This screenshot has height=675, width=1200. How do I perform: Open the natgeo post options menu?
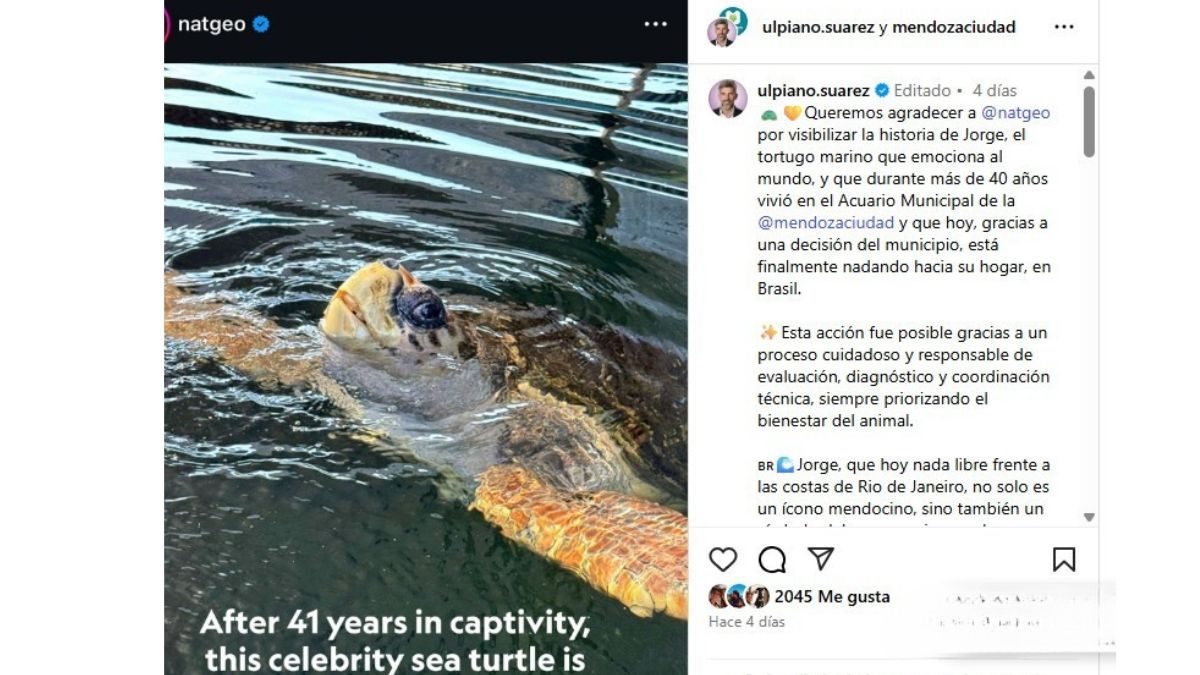click(x=655, y=25)
